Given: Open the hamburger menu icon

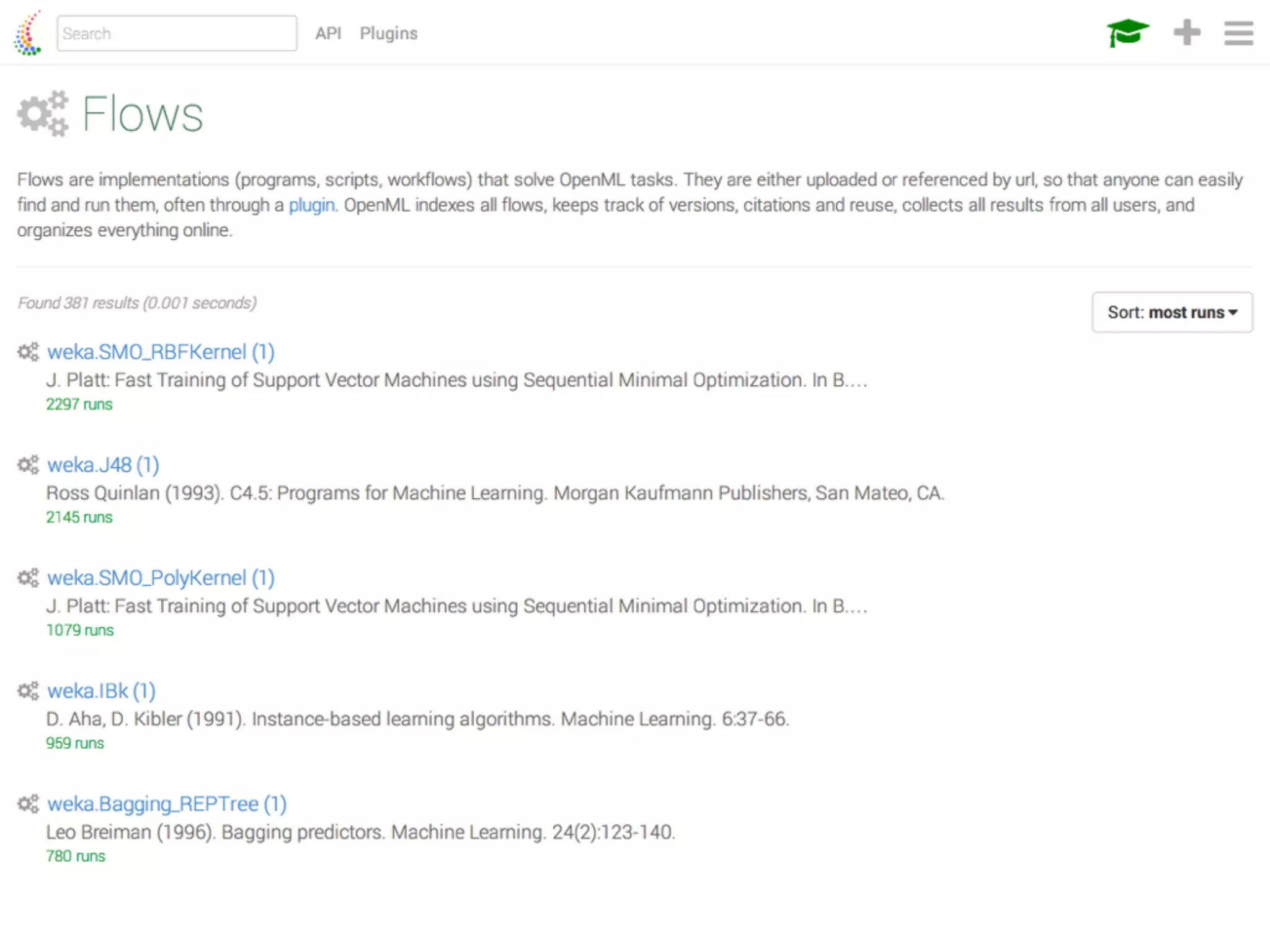Looking at the screenshot, I should (x=1238, y=33).
